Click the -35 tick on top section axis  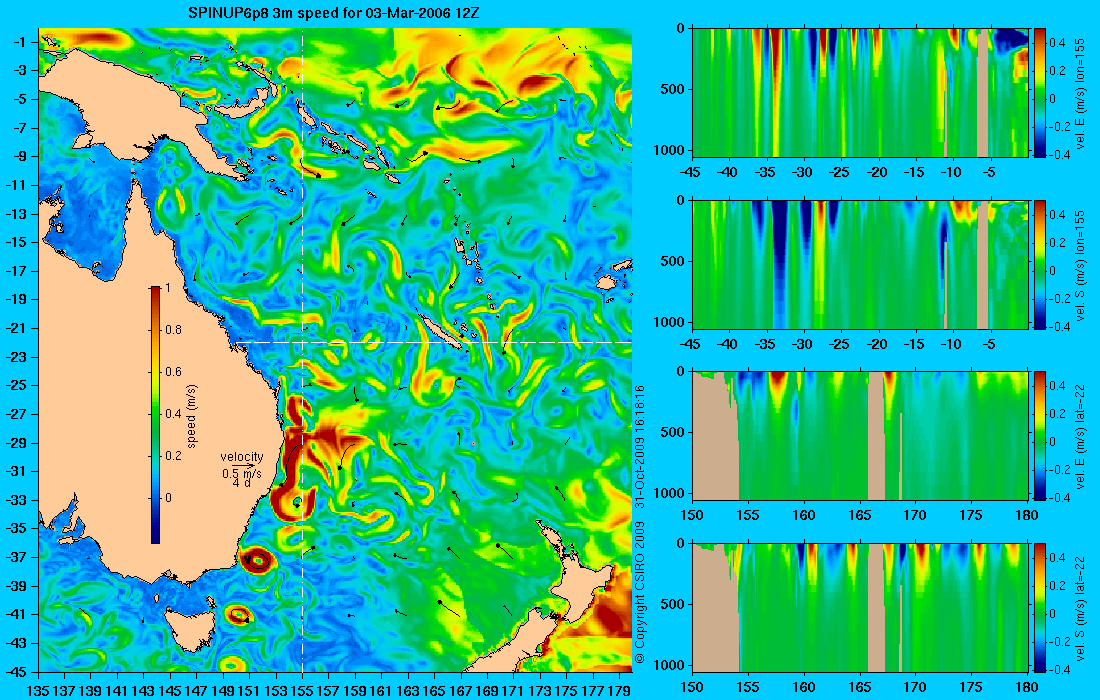click(x=765, y=172)
